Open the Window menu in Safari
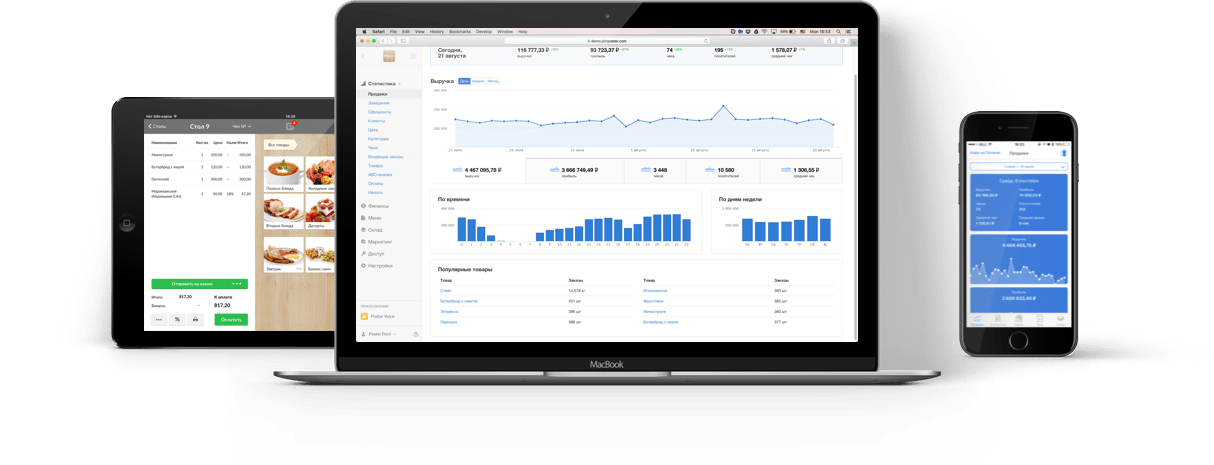This screenshot has height=465, width=1214. (x=505, y=32)
